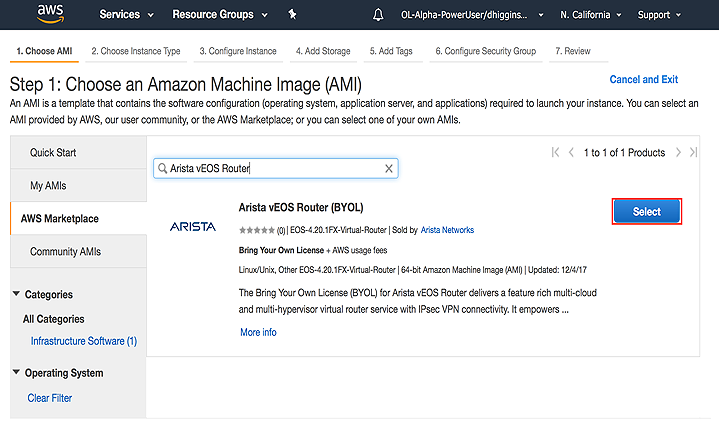720x432 pixels.
Task: Collapse the Categories section
Action: [x=16, y=294]
